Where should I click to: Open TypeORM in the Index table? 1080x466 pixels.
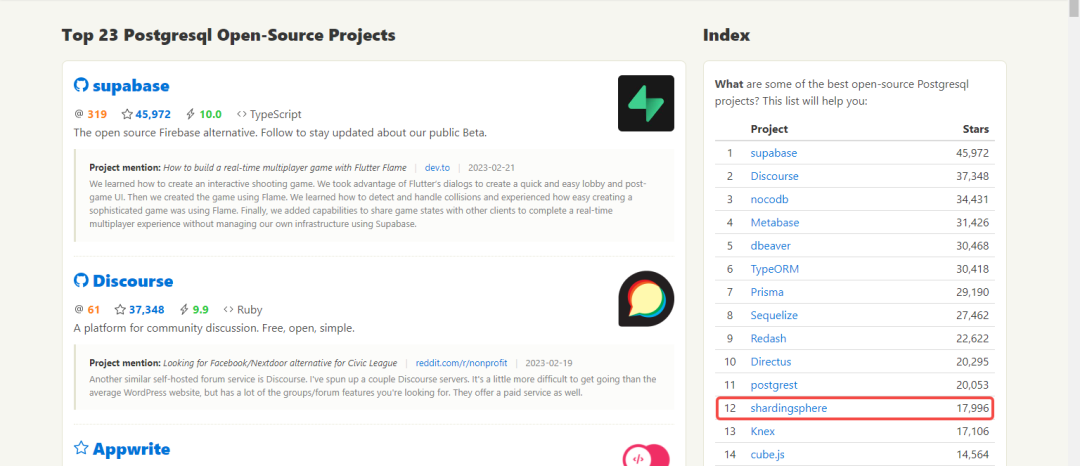pos(775,269)
